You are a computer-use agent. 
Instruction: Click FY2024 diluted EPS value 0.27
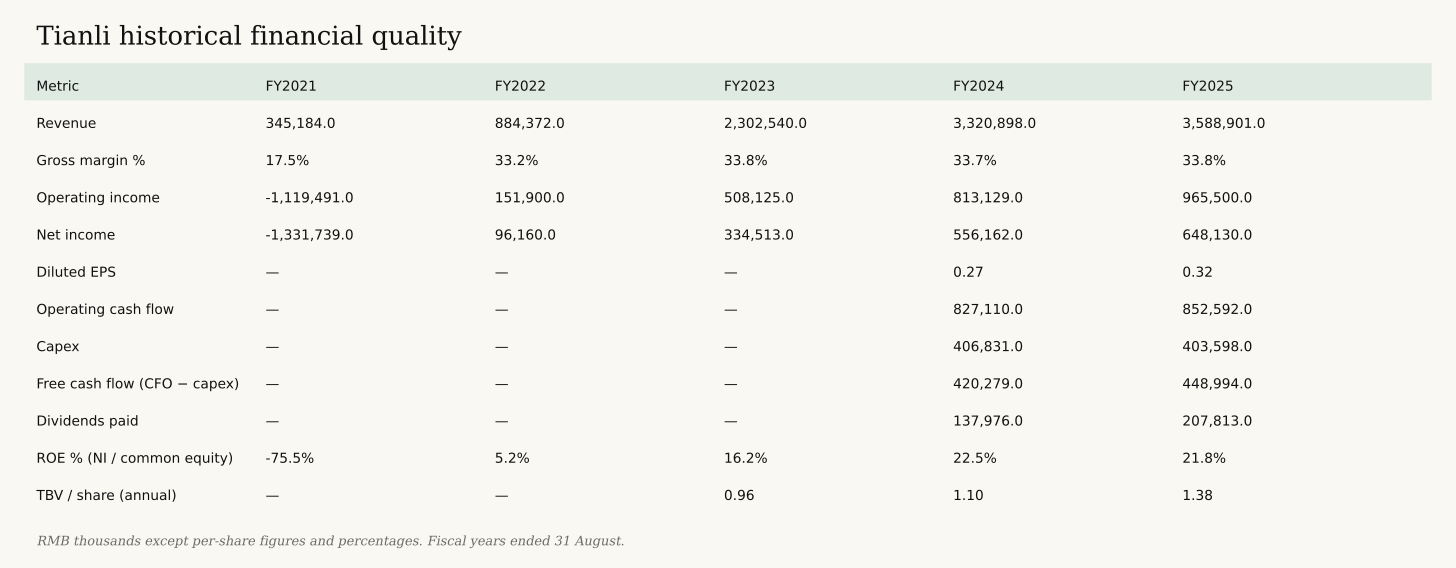(x=968, y=272)
